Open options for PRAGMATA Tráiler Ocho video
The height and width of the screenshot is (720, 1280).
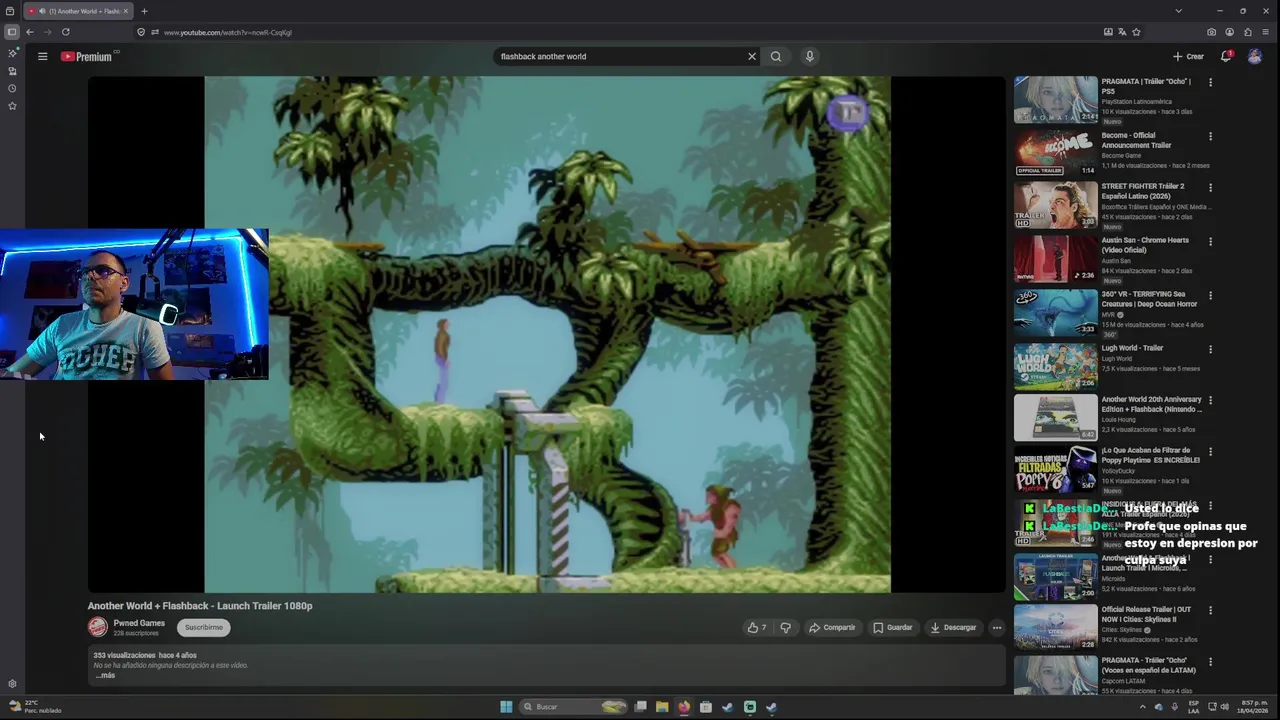click(1210, 82)
